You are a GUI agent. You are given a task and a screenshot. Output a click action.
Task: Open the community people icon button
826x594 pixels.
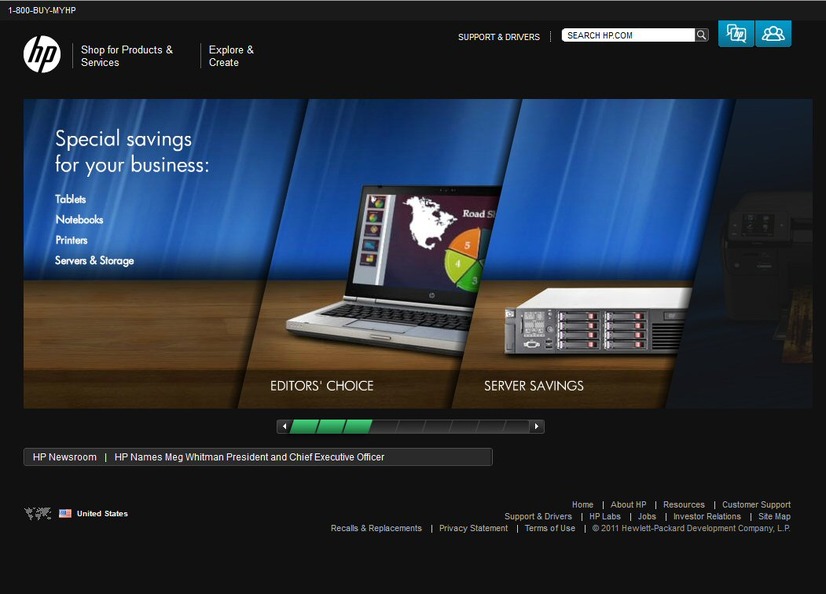(x=773, y=34)
